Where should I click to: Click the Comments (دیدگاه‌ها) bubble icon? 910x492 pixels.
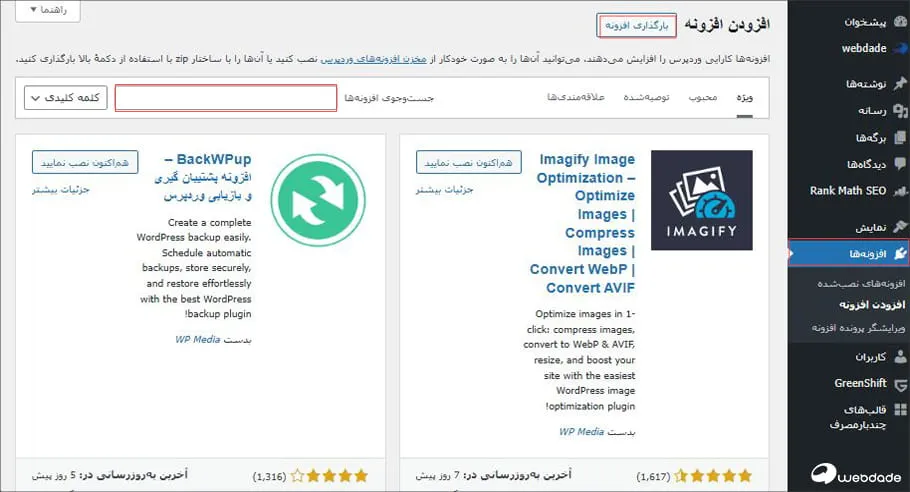coord(900,164)
